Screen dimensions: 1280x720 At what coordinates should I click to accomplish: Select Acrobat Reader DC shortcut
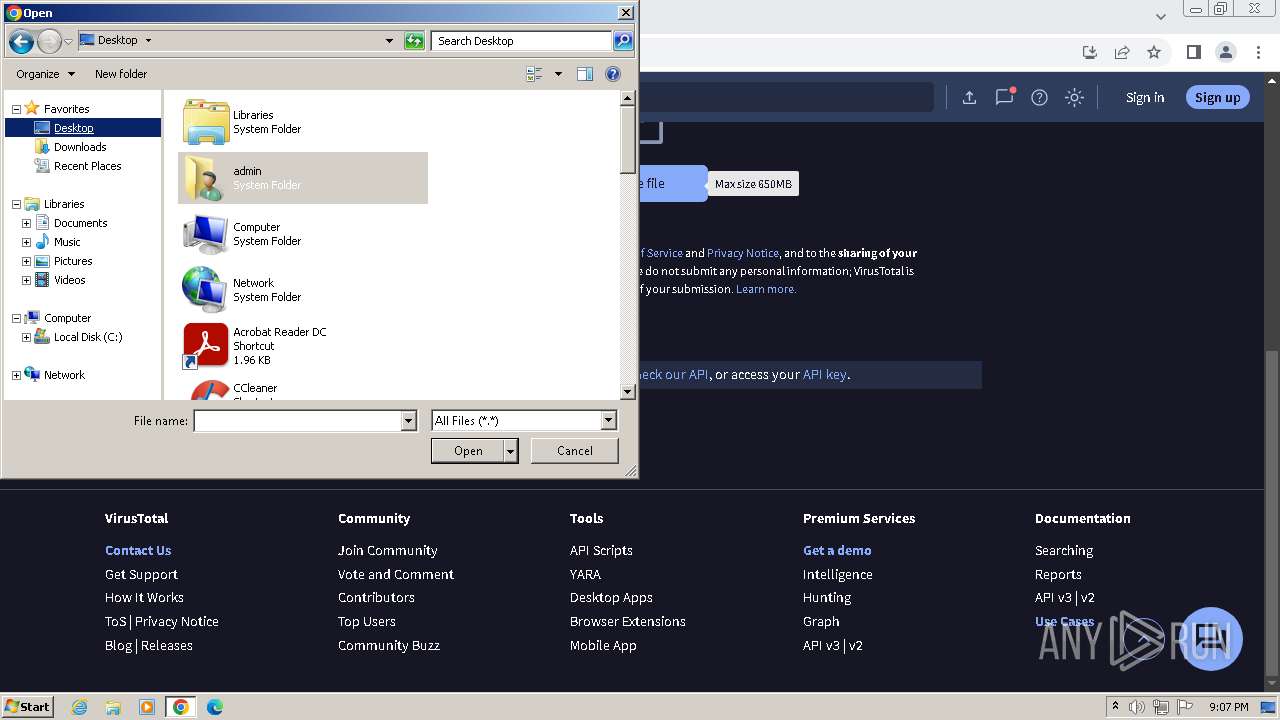[303, 346]
